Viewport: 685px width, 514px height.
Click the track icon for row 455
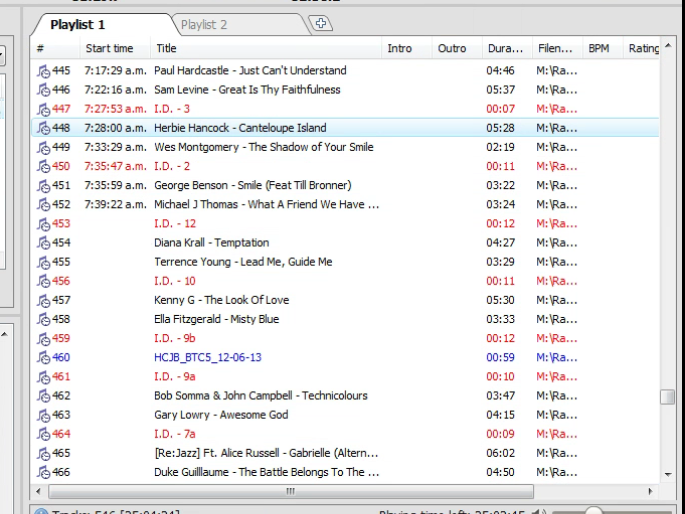pyautogui.click(x=43, y=262)
